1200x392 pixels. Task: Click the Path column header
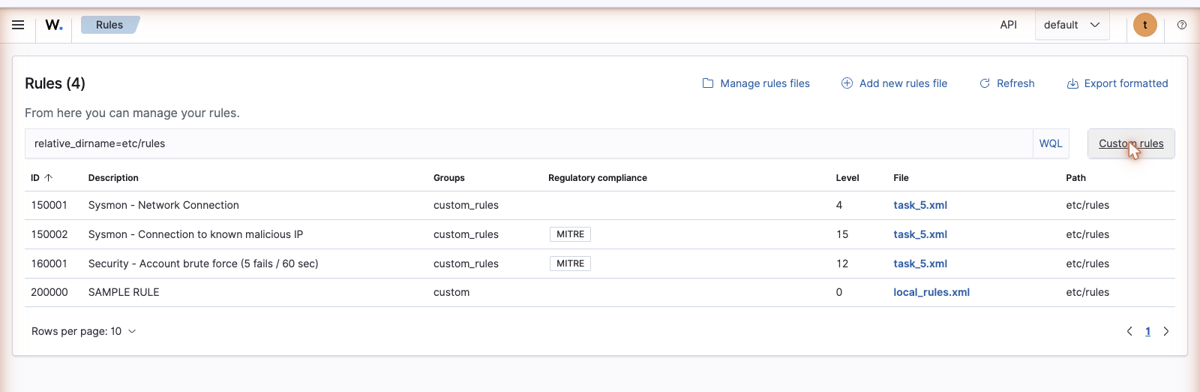coord(1076,178)
